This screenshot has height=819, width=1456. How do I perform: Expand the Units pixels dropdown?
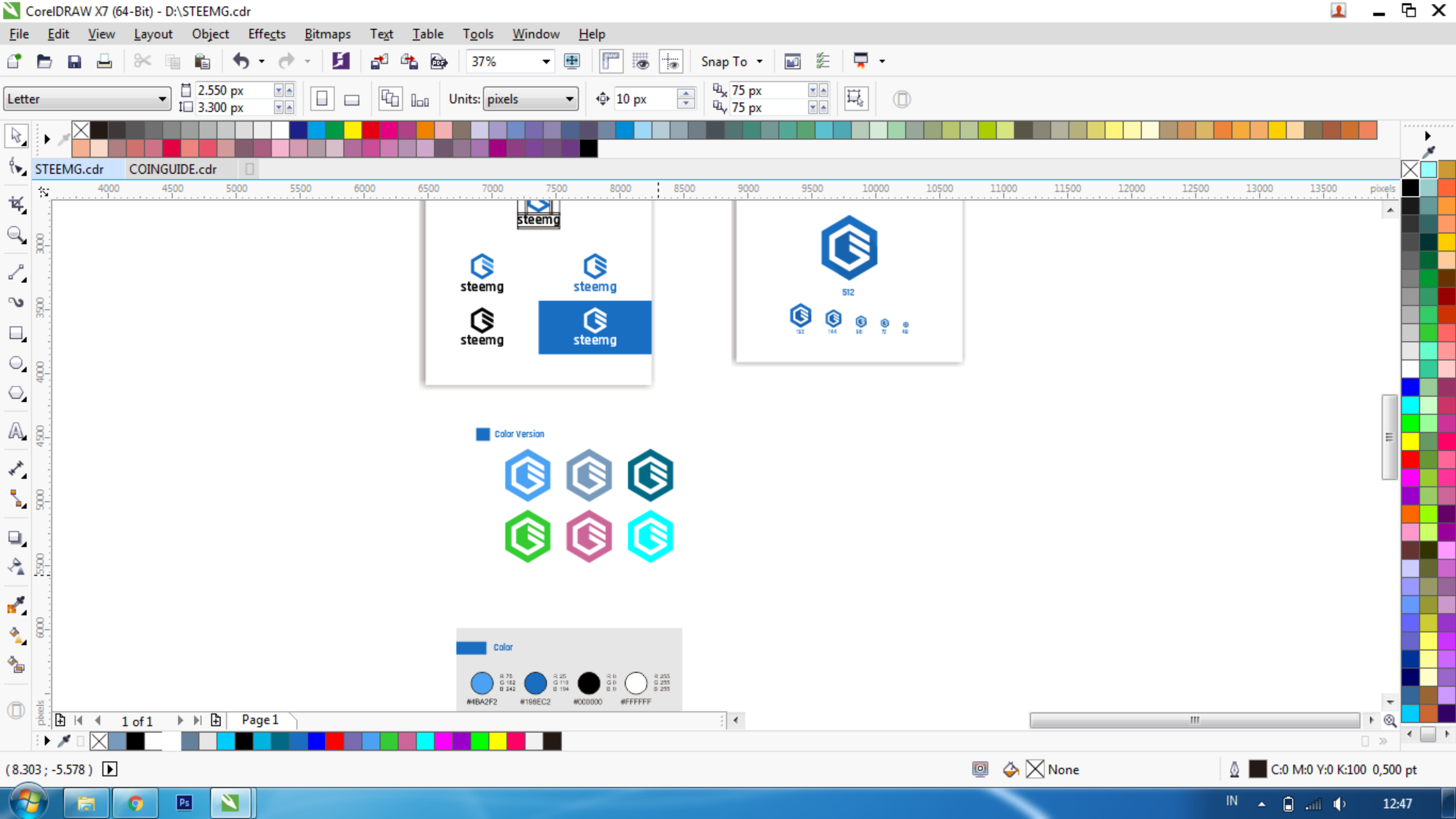(569, 99)
